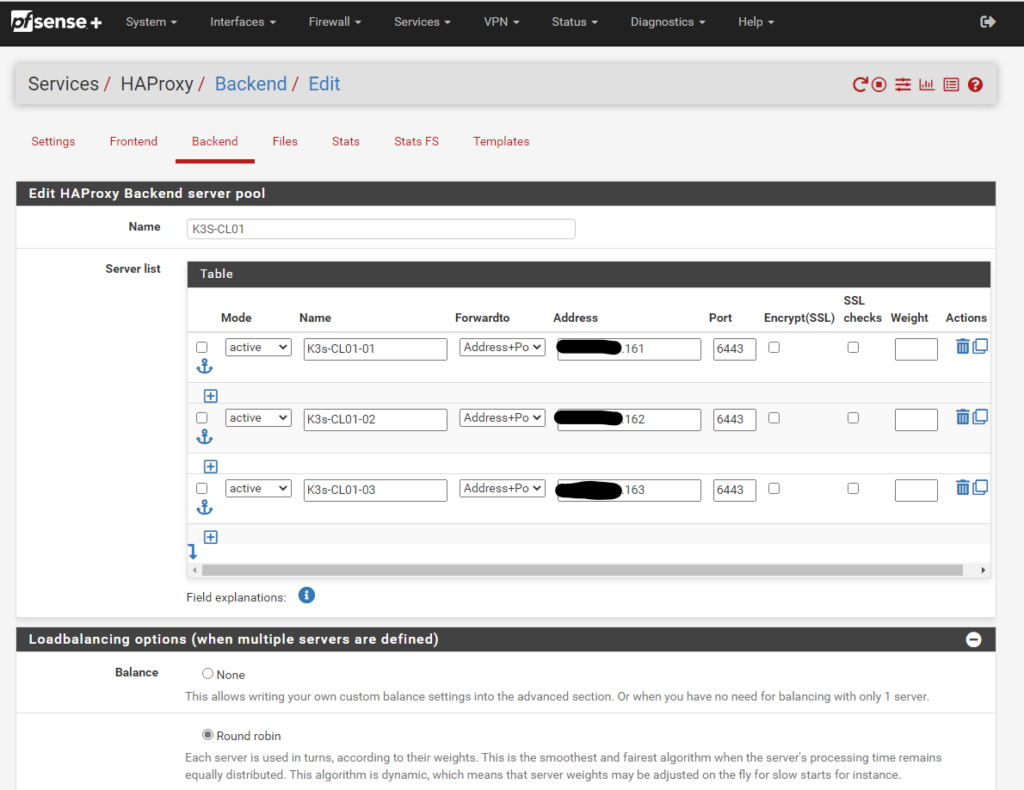This screenshot has height=790, width=1024.
Task: Tick the row checkbox for K3s-CL01-03
Action: coord(202,488)
